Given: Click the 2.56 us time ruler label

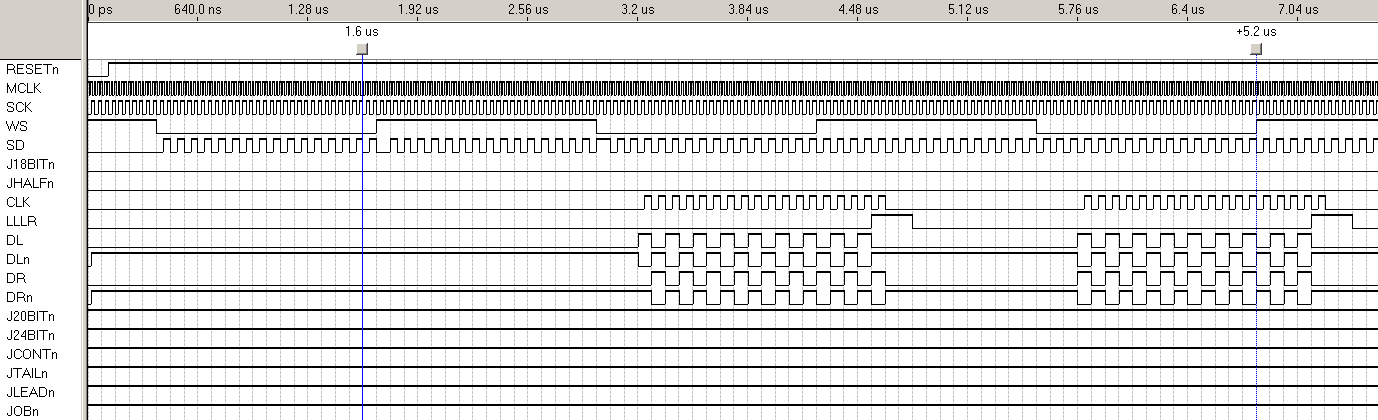Looking at the screenshot, I should point(528,10).
